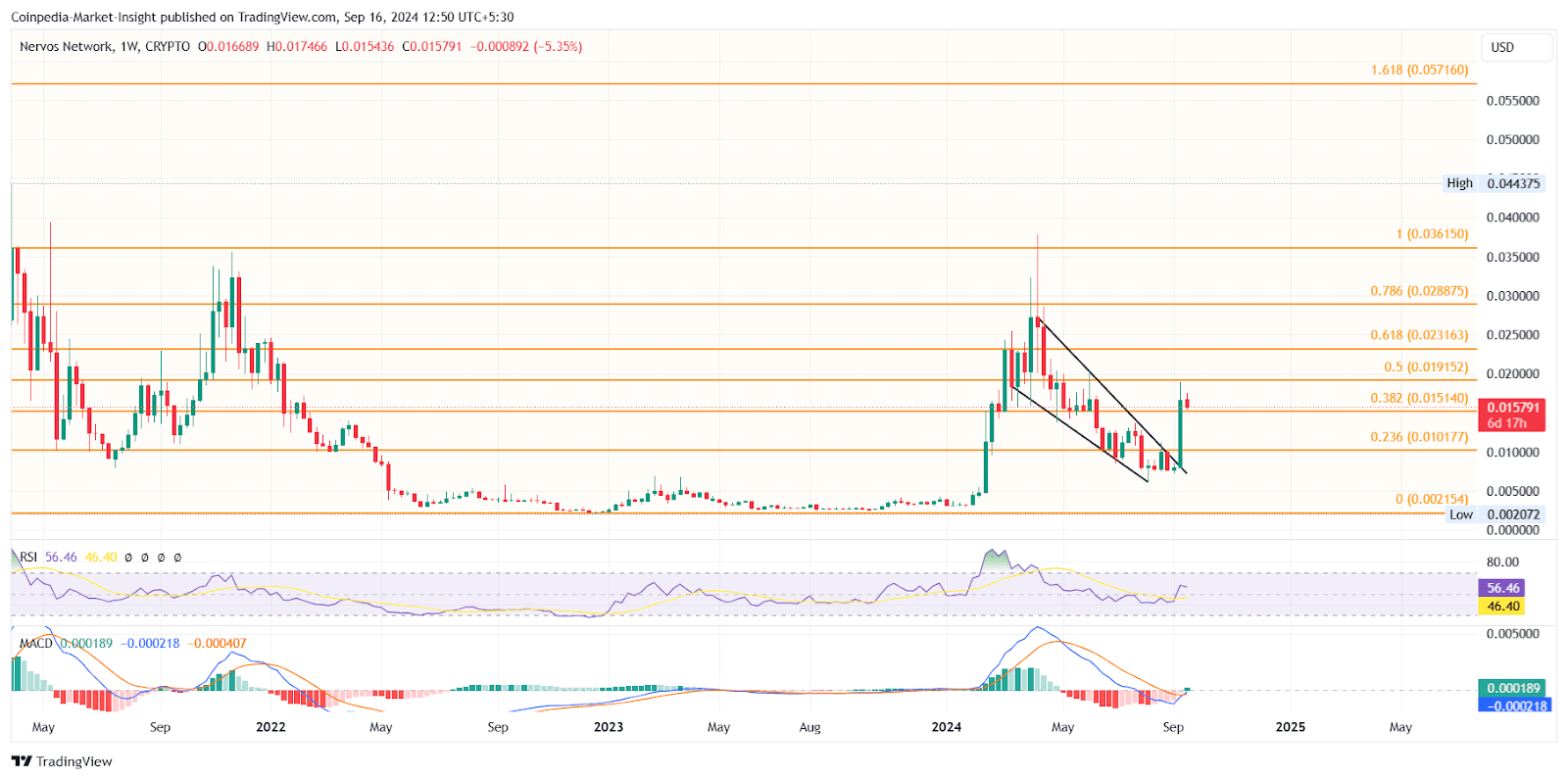Click the 0.035000 price axis tick
This screenshot has width=1568, height=780.
(x=1512, y=257)
